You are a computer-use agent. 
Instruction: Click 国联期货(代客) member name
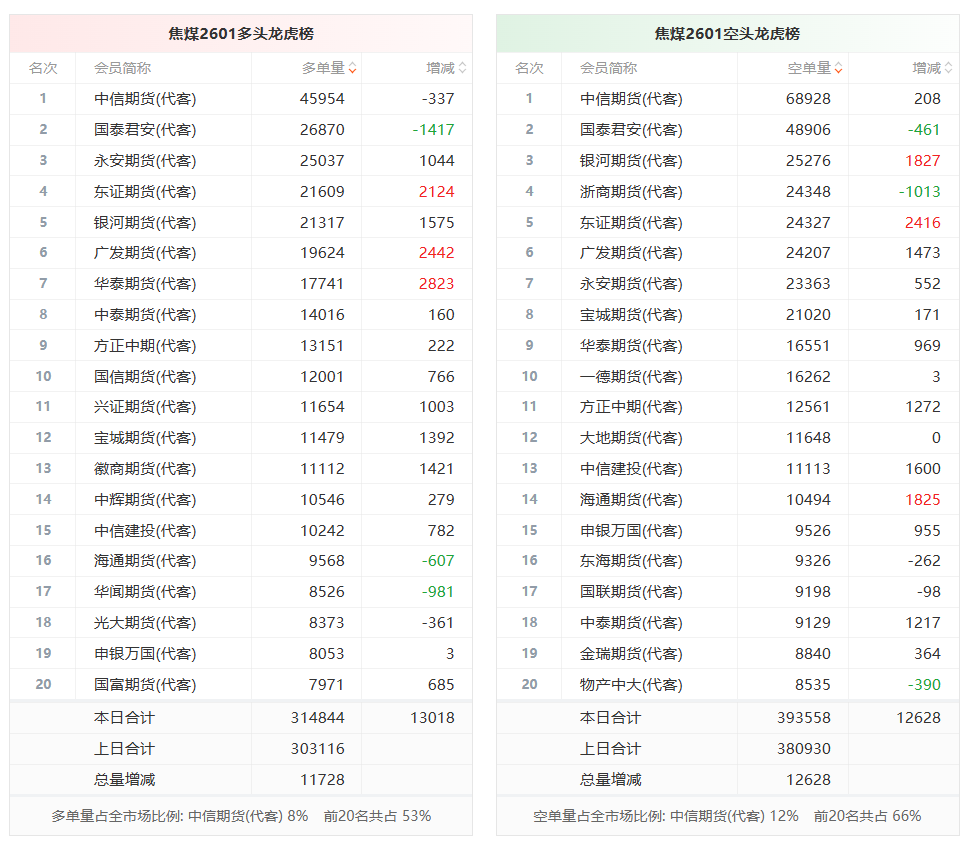631,591
